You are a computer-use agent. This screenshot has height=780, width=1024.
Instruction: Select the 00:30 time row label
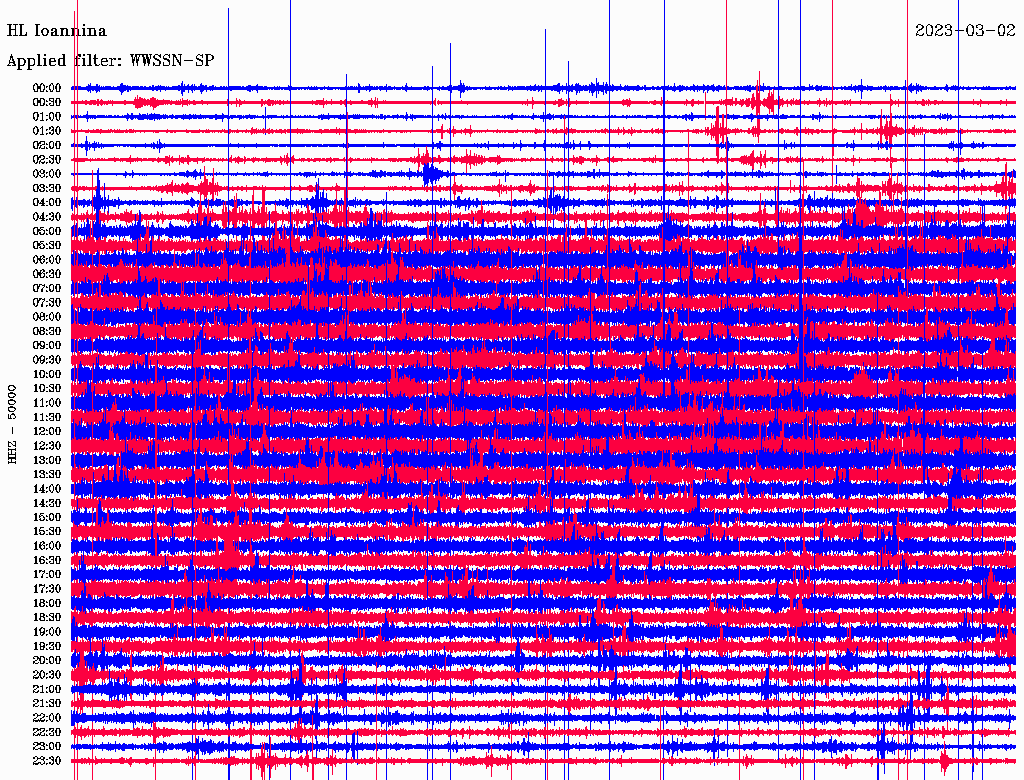coord(47,103)
